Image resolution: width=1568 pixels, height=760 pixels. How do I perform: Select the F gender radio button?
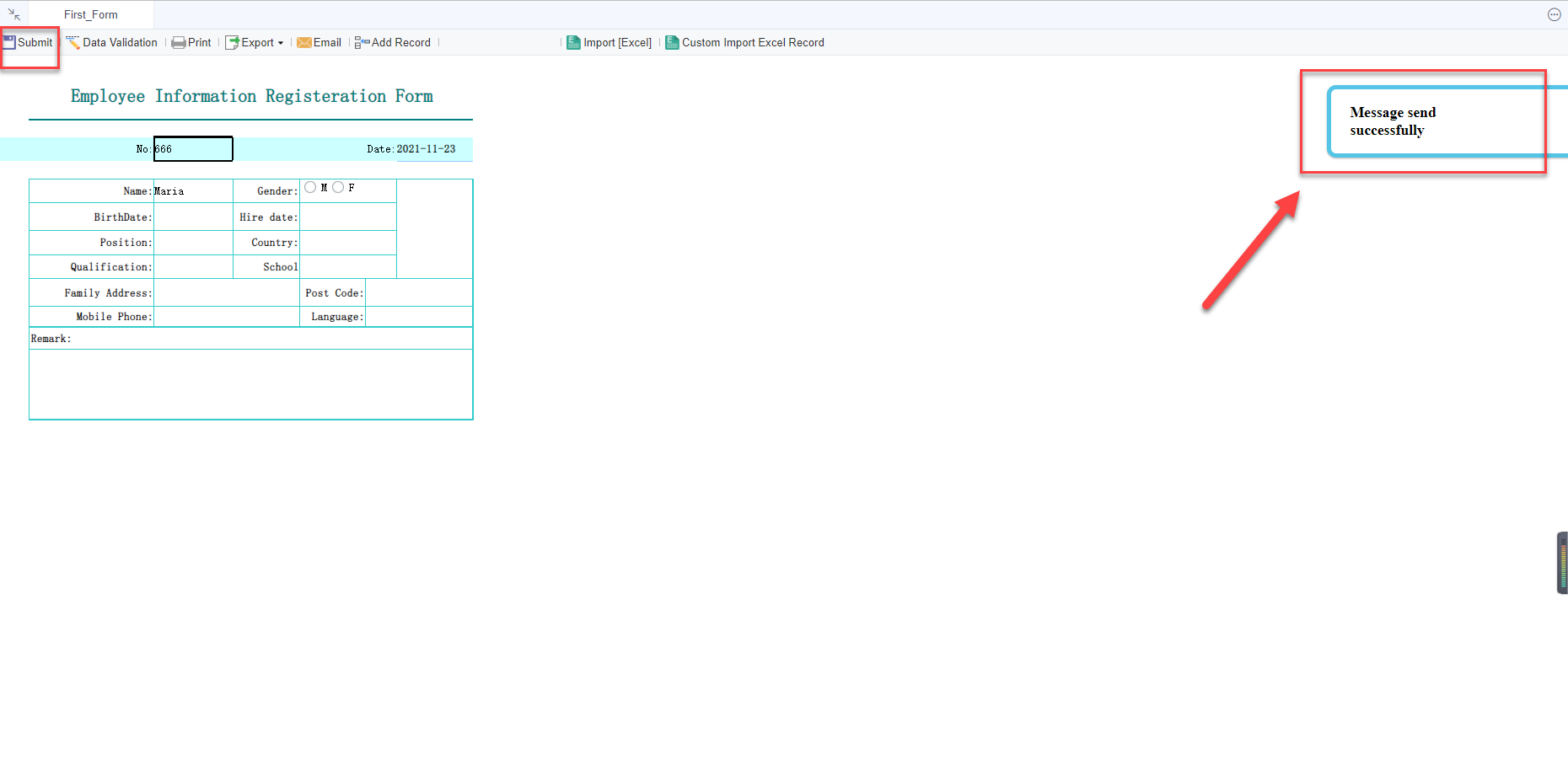click(x=338, y=187)
